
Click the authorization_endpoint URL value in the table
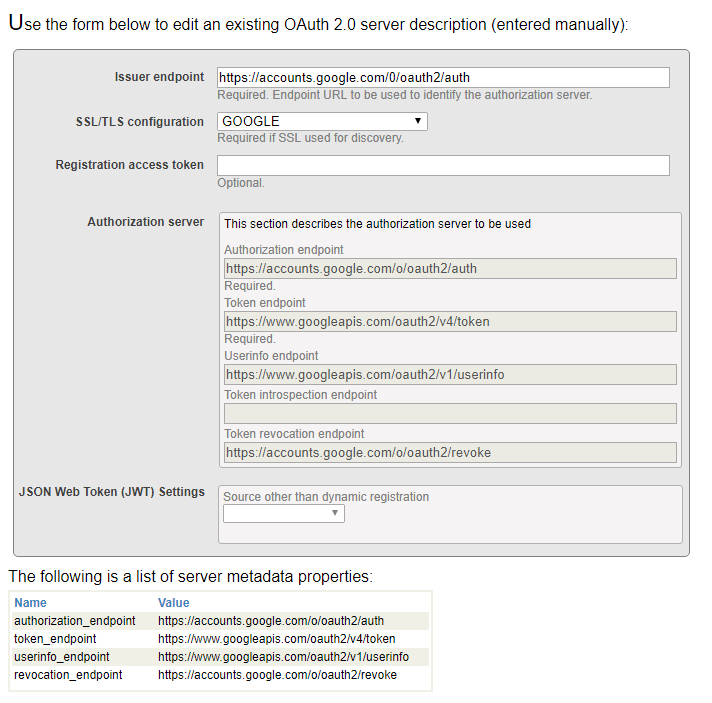tap(271, 621)
